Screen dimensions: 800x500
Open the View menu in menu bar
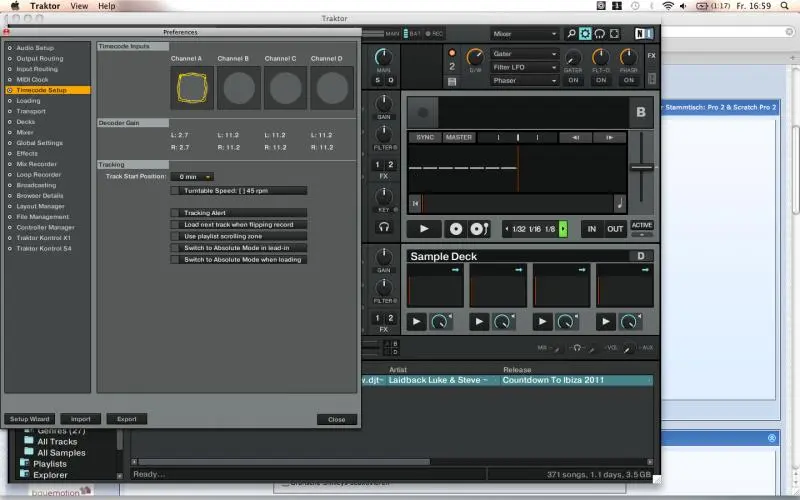click(x=78, y=6)
